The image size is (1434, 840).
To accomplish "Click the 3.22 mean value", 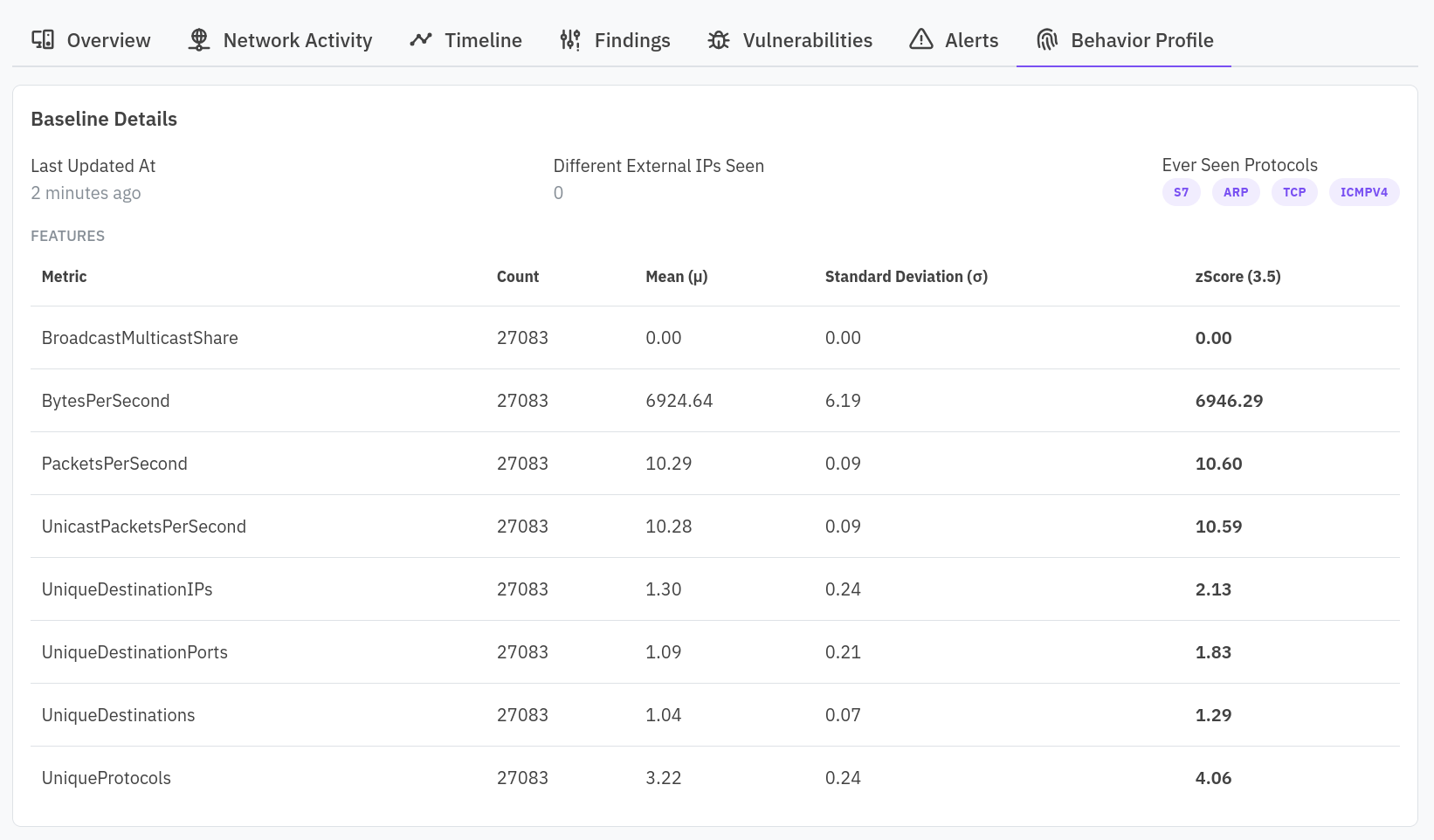I will coord(664,778).
